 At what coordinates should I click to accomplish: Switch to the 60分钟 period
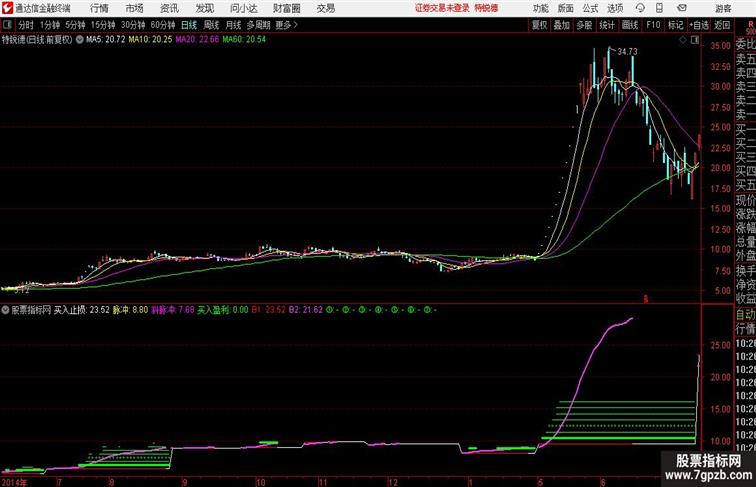(x=163, y=25)
